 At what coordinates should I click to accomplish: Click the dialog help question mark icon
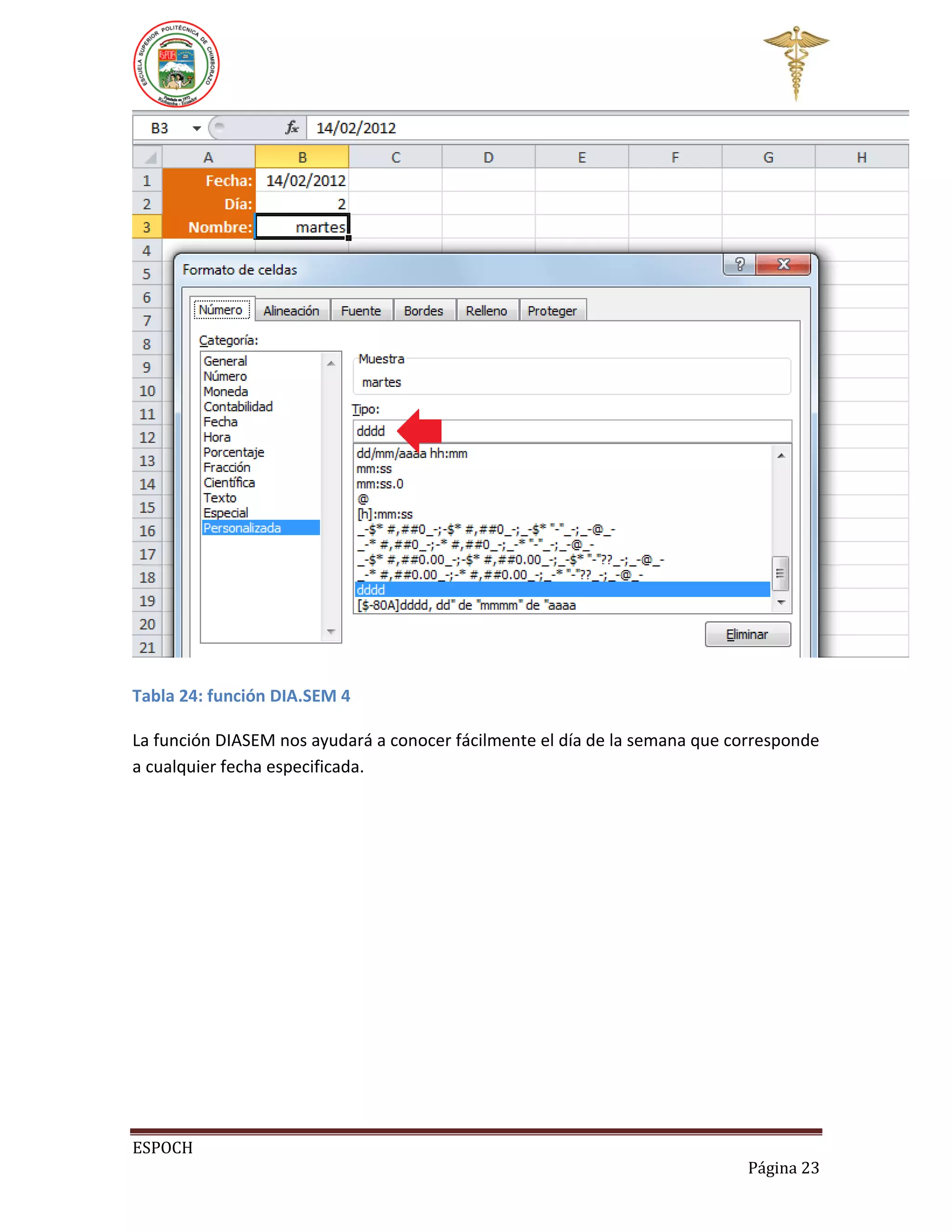740,264
